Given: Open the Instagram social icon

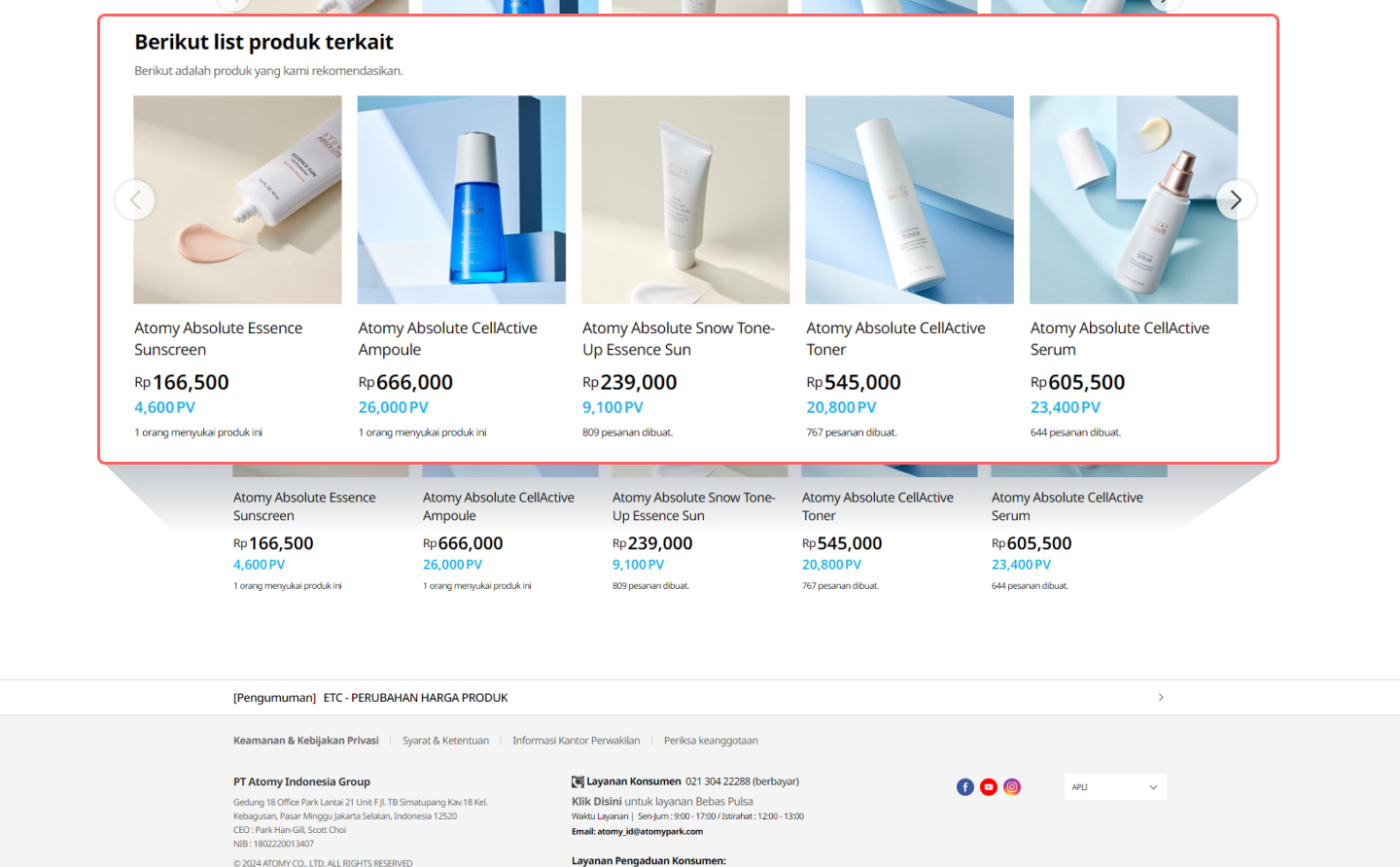Looking at the screenshot, I should coord(1012,787).
